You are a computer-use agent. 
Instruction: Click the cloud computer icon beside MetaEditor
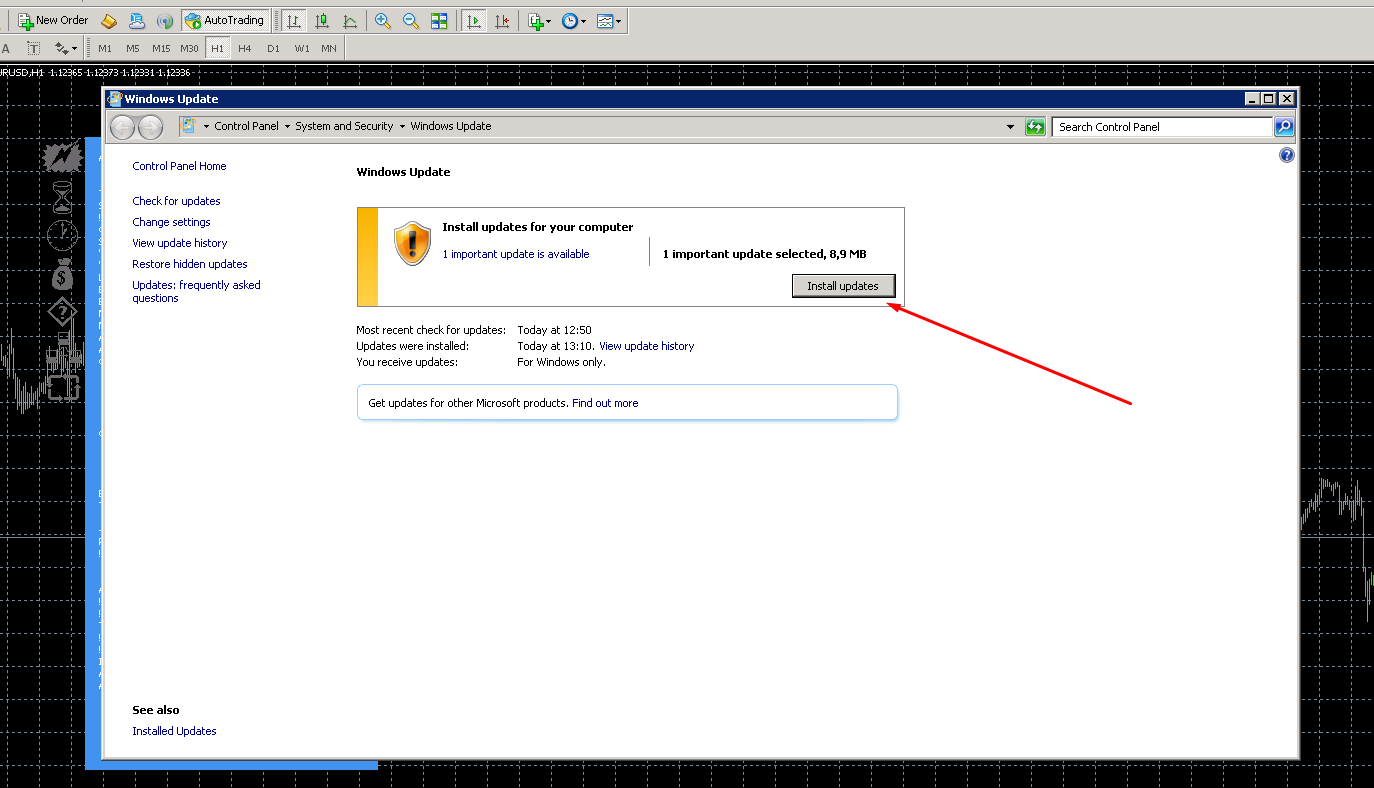point(137,20)
